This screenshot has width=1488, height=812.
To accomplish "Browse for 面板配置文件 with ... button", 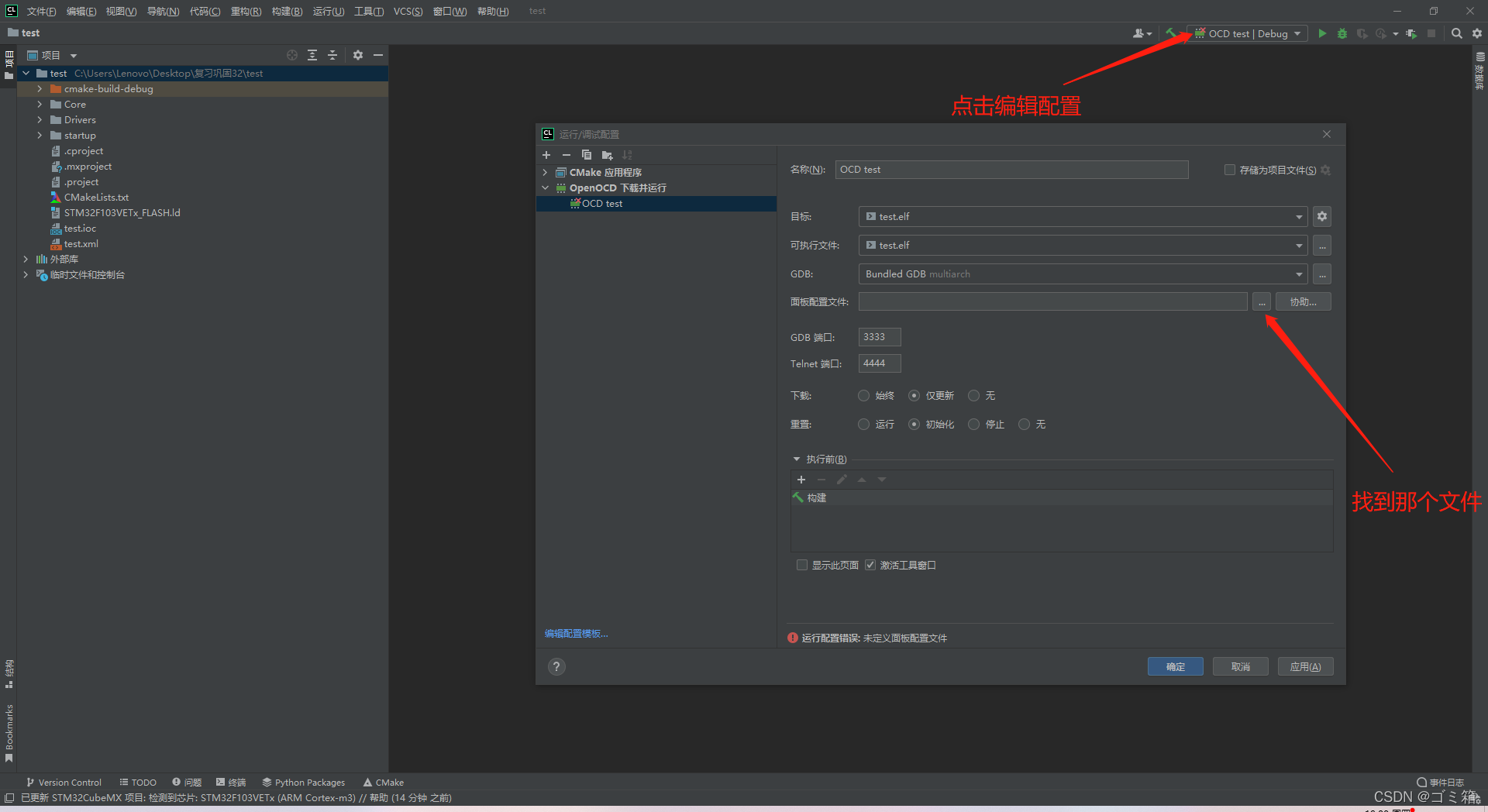I will click(x=1262, y=302).
